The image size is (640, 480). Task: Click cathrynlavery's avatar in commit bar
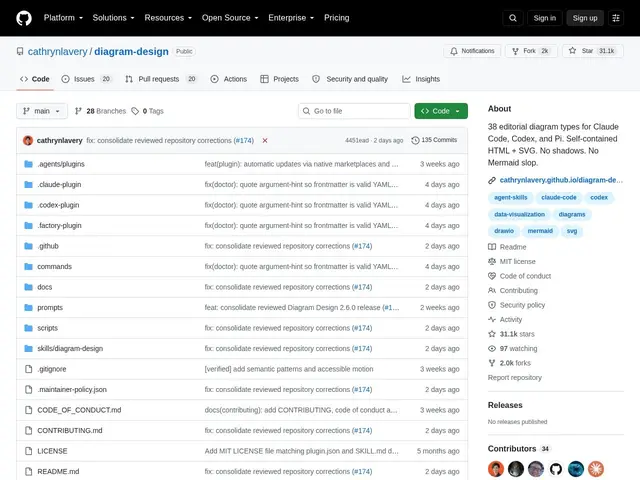(x=28, y=140)
